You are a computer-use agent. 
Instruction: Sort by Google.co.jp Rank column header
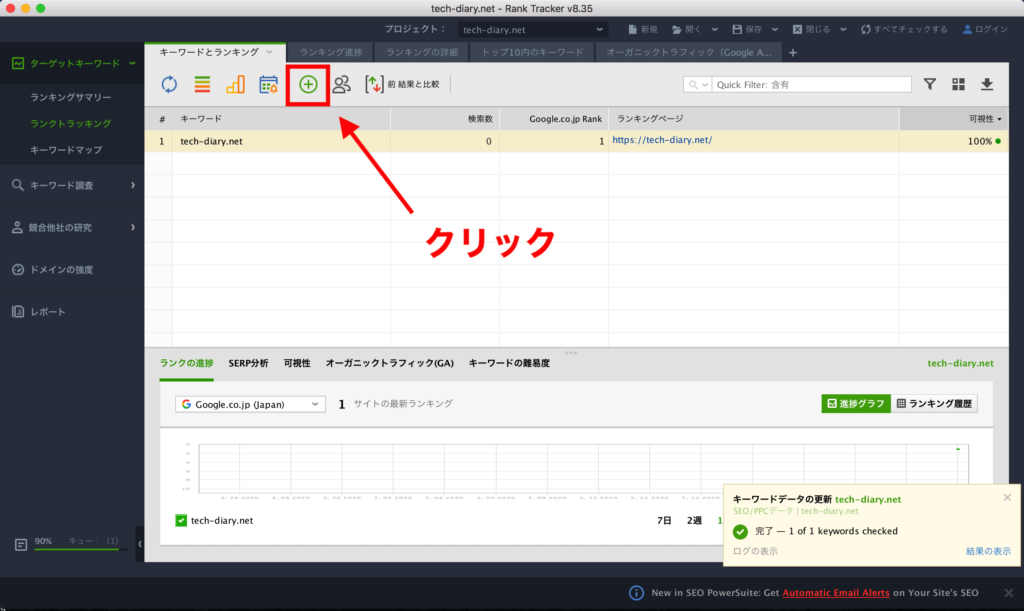554,119
